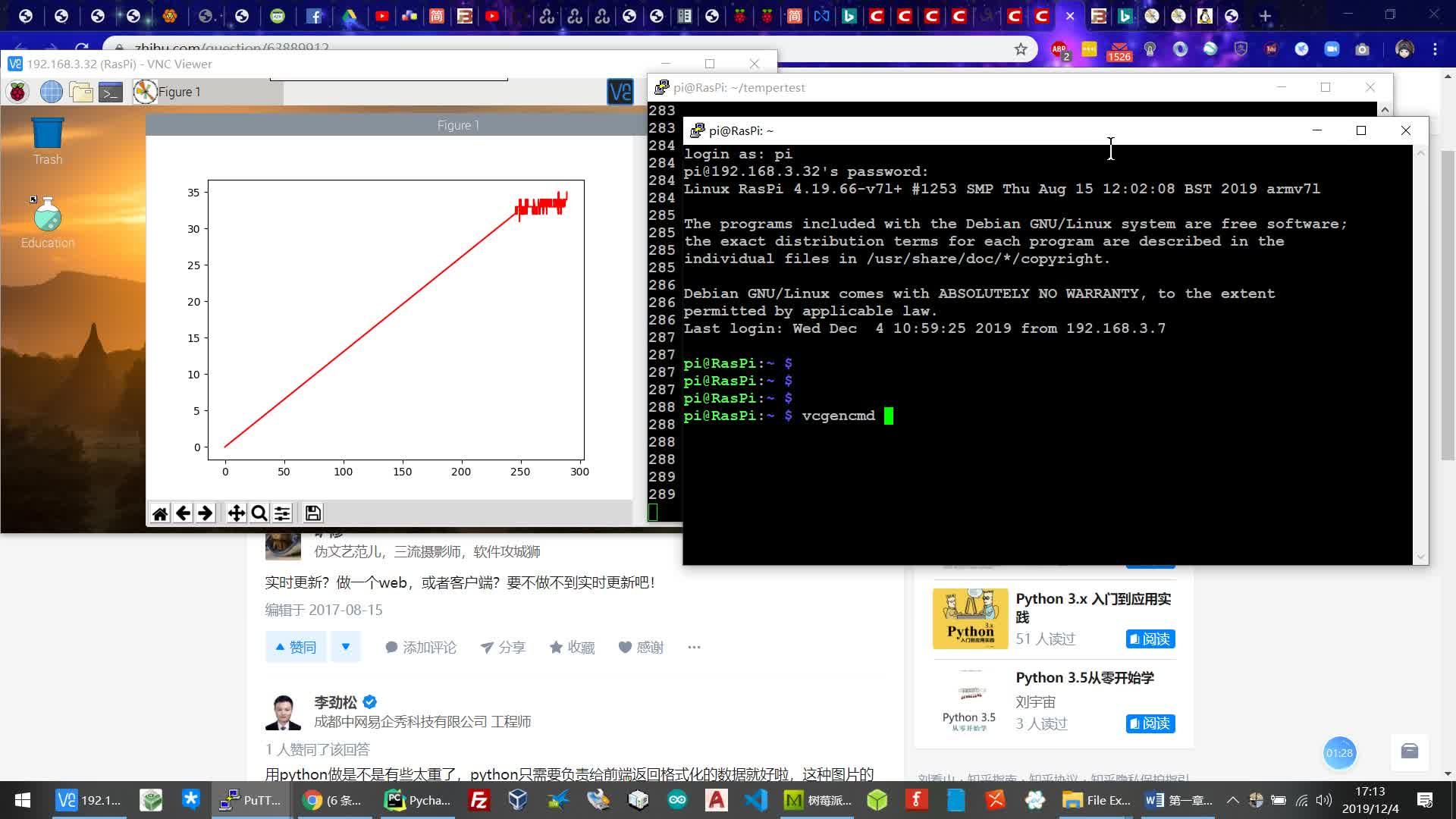Bookmark the page with star icon
Image resolution: width=1456 pixels, height=819 pixels.
[1021, 49]
